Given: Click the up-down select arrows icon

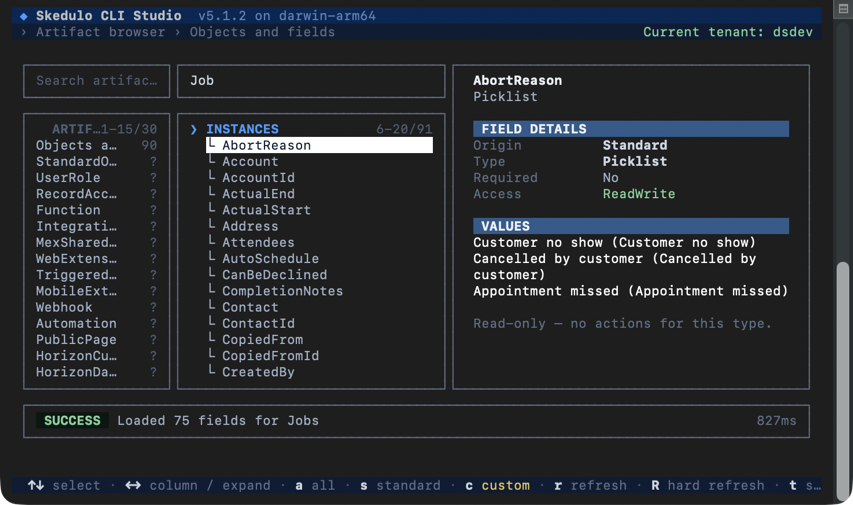Looking at the screenshot, I should pyautogui.click(x=36, y=485).
